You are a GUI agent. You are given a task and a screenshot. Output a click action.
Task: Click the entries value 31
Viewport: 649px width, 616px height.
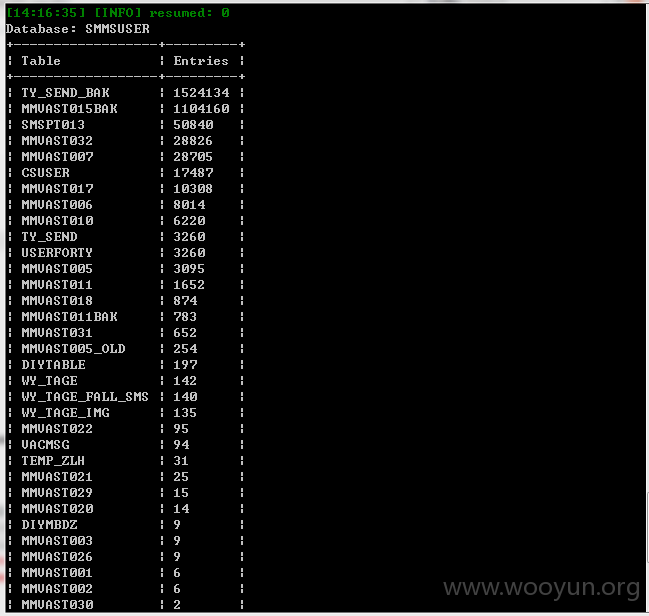pos(181,461)
